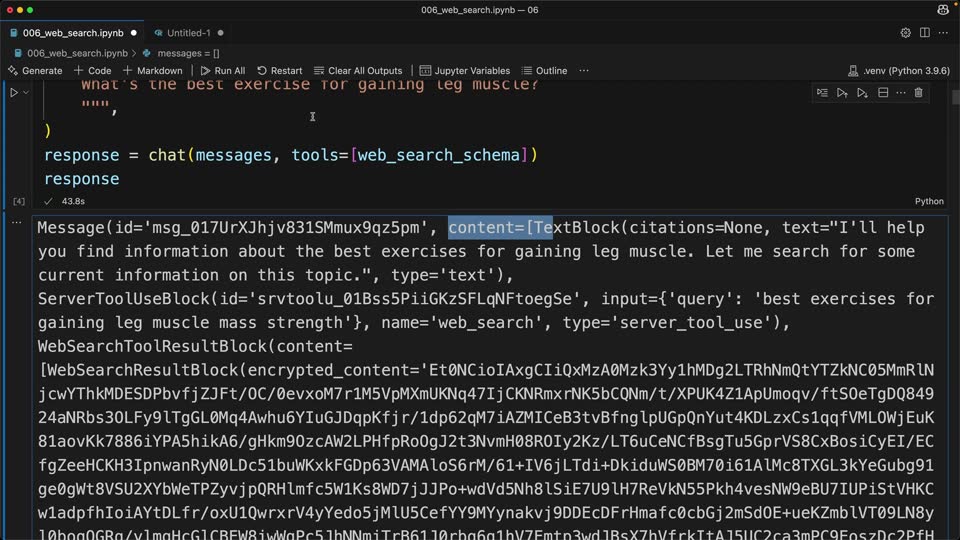Viewport: 960px width, 540px height.
Task: Open notebook settings gear icon
Action: (x=906, y=33)
